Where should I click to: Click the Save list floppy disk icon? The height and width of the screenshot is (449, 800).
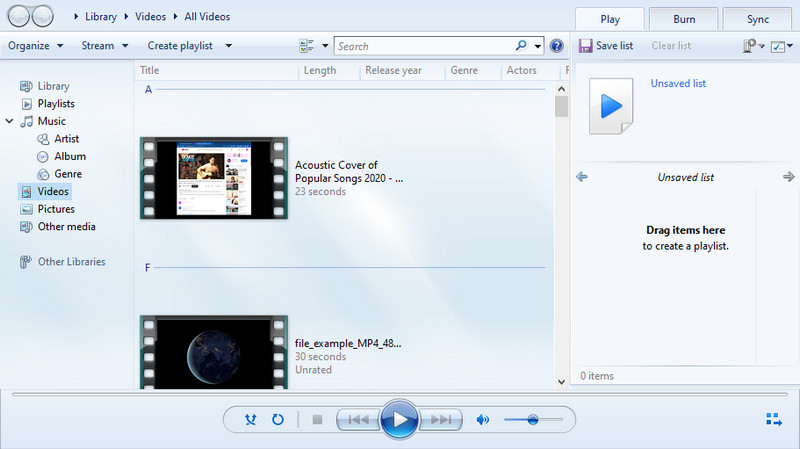click(x=585, y=46)
